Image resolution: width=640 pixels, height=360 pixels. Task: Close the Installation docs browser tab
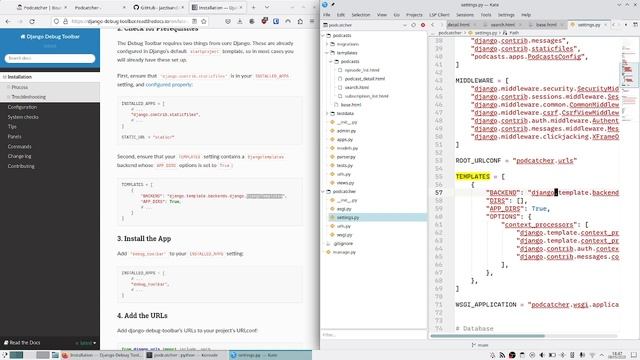tap(242, 7)
